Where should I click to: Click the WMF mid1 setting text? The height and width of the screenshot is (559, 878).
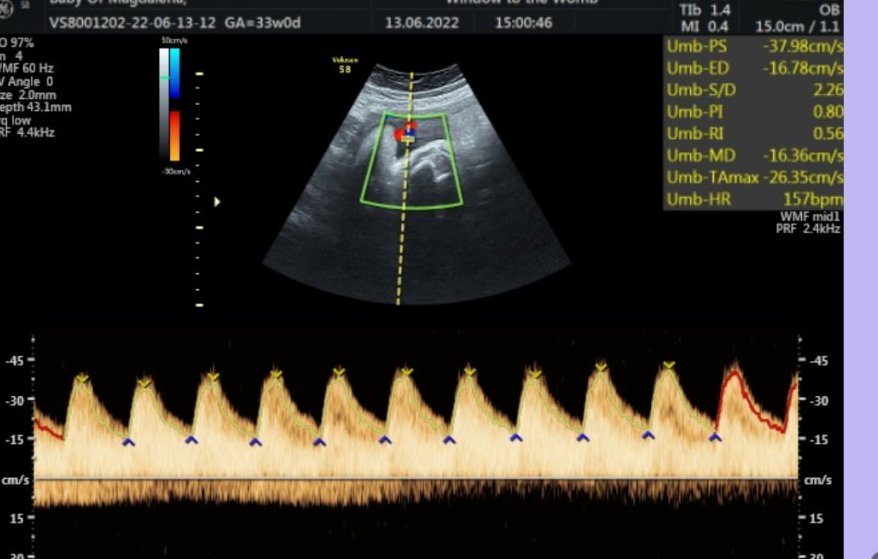point(810,217)
